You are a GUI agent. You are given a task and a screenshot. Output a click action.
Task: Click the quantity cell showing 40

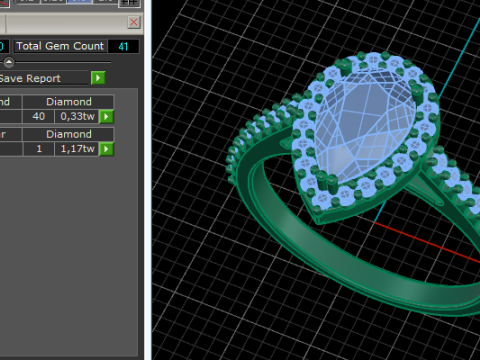click(x=39, y=116)
